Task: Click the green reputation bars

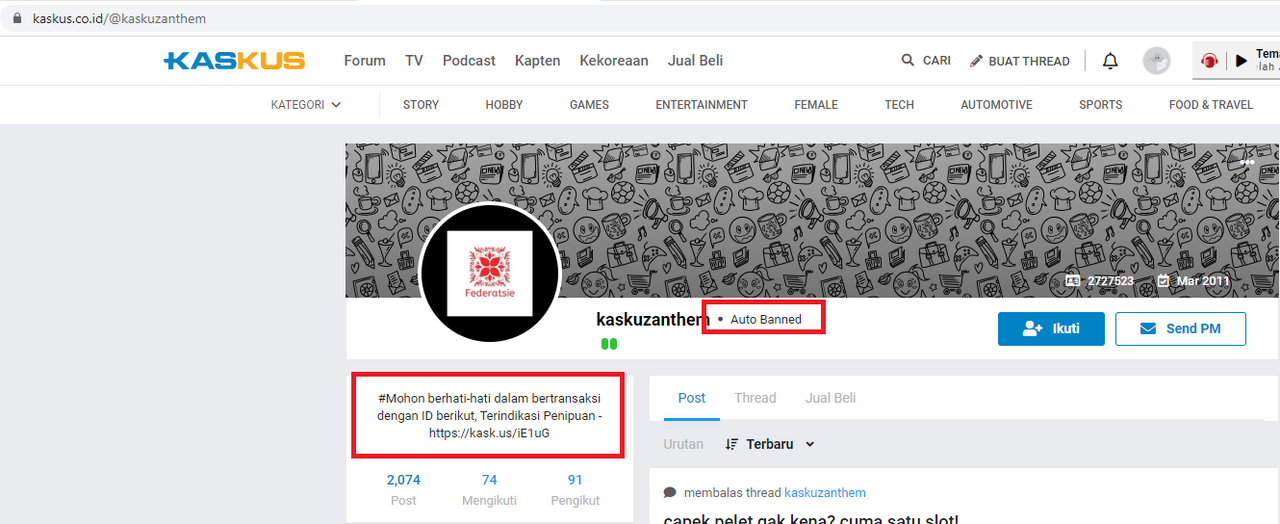Action: 609,344
